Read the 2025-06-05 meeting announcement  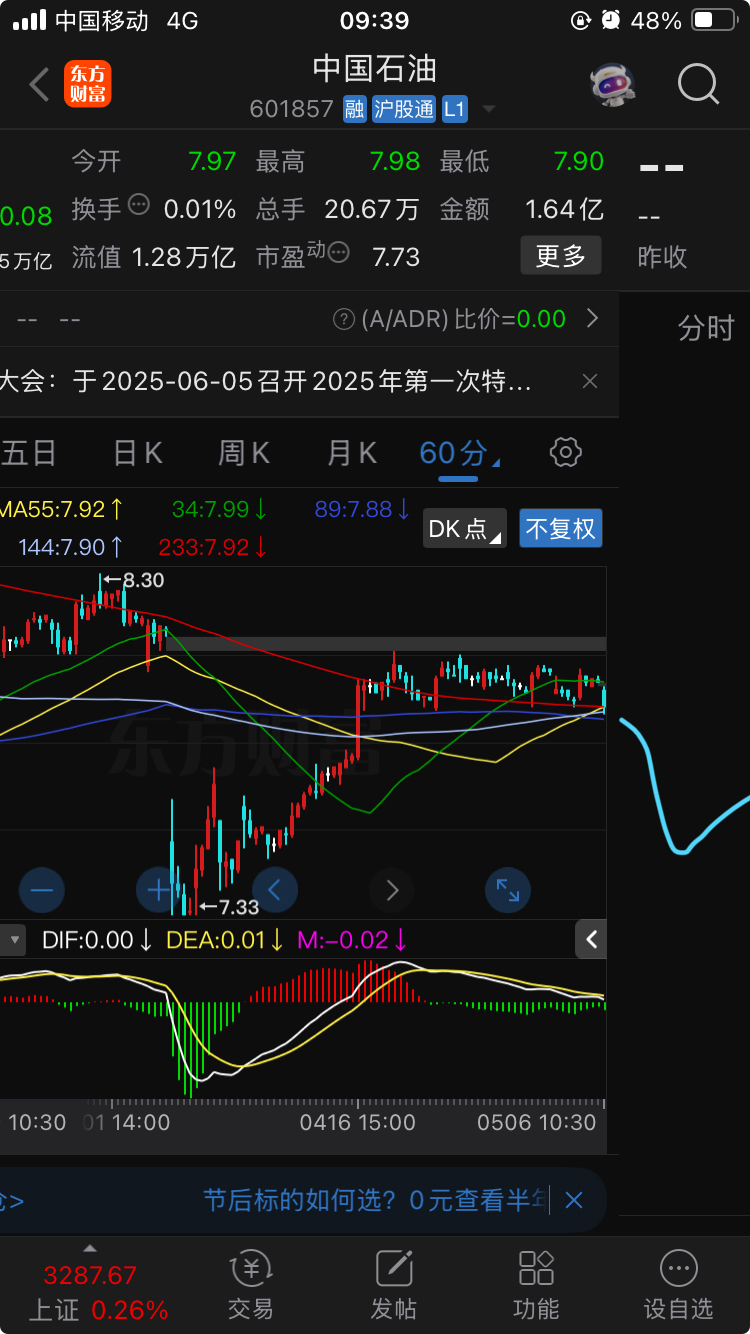(x=266, y=381)
